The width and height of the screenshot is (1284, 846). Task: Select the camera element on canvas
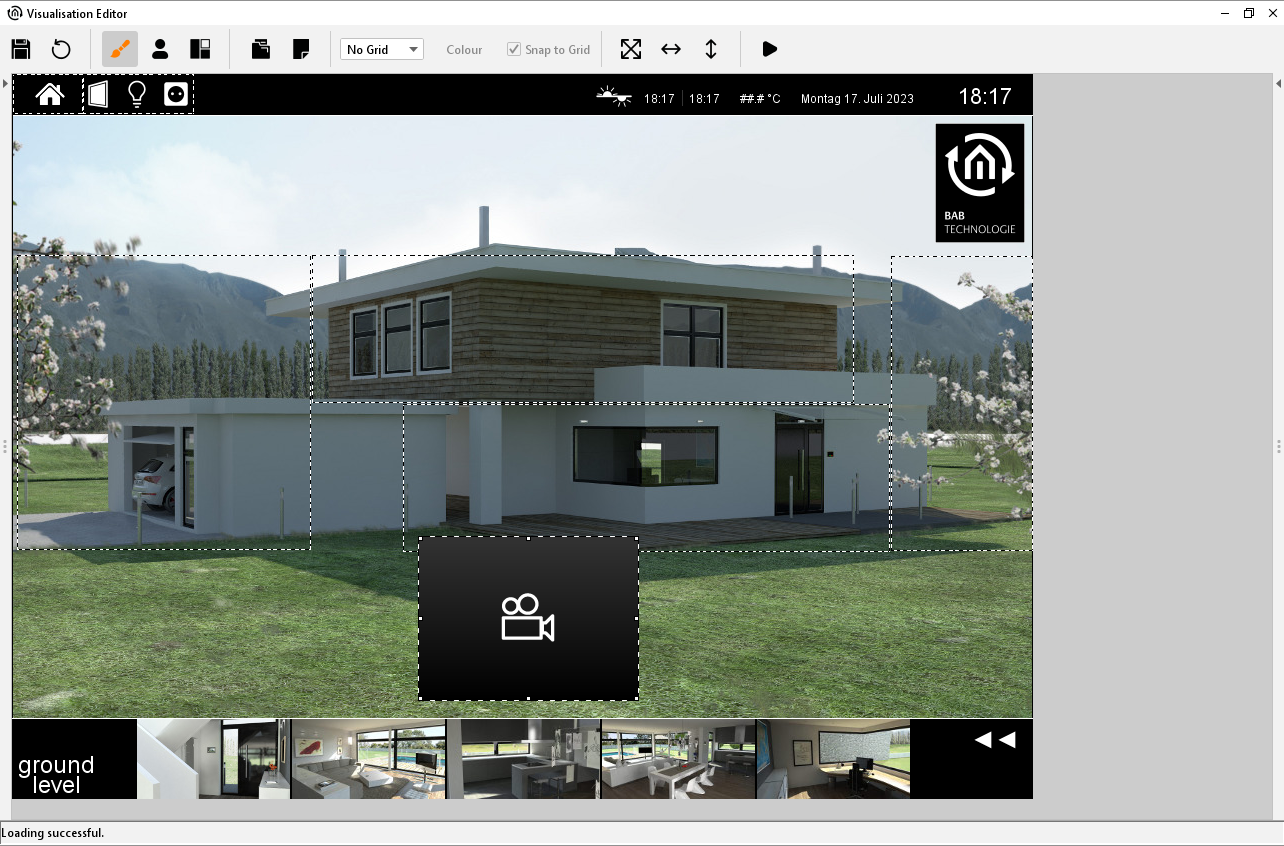tap(528, 618)
